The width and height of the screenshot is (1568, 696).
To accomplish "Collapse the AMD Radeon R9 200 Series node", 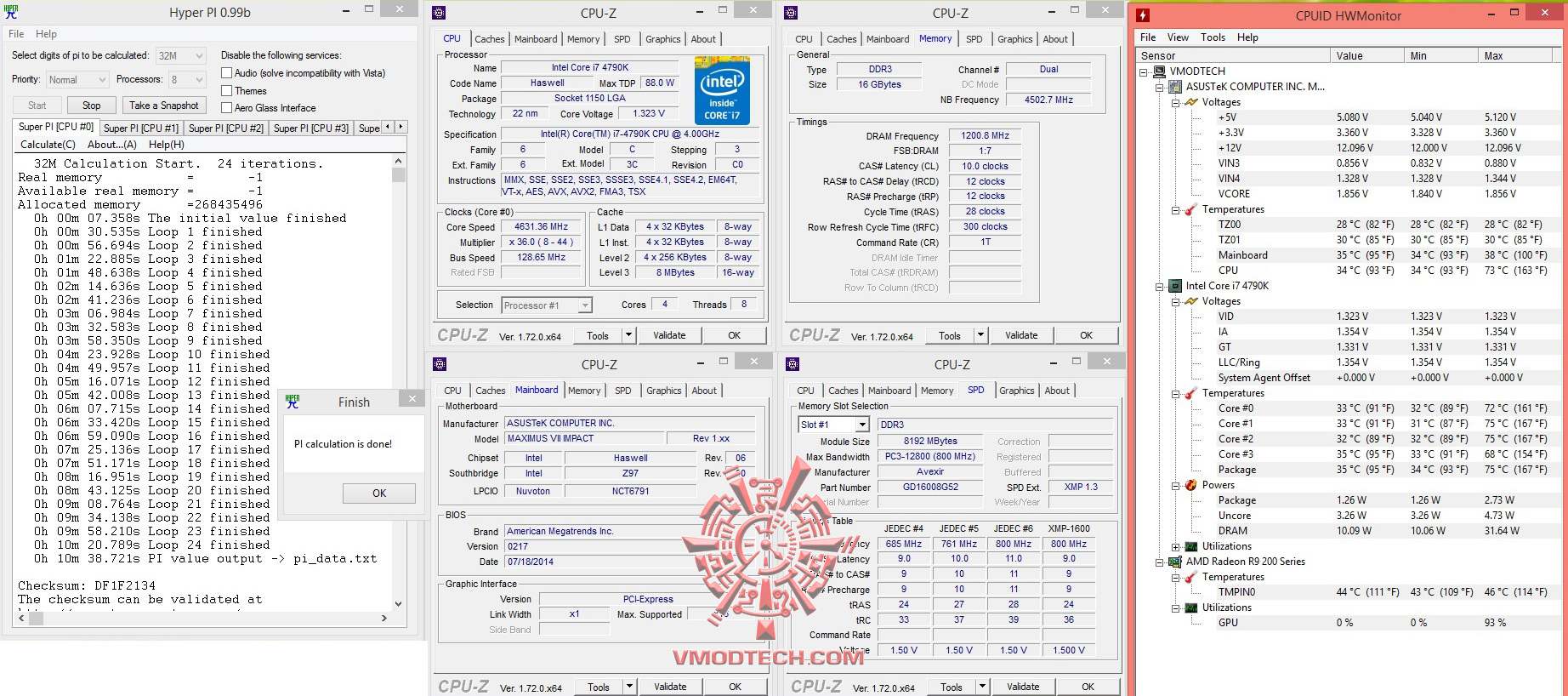I will point(1159,562).
